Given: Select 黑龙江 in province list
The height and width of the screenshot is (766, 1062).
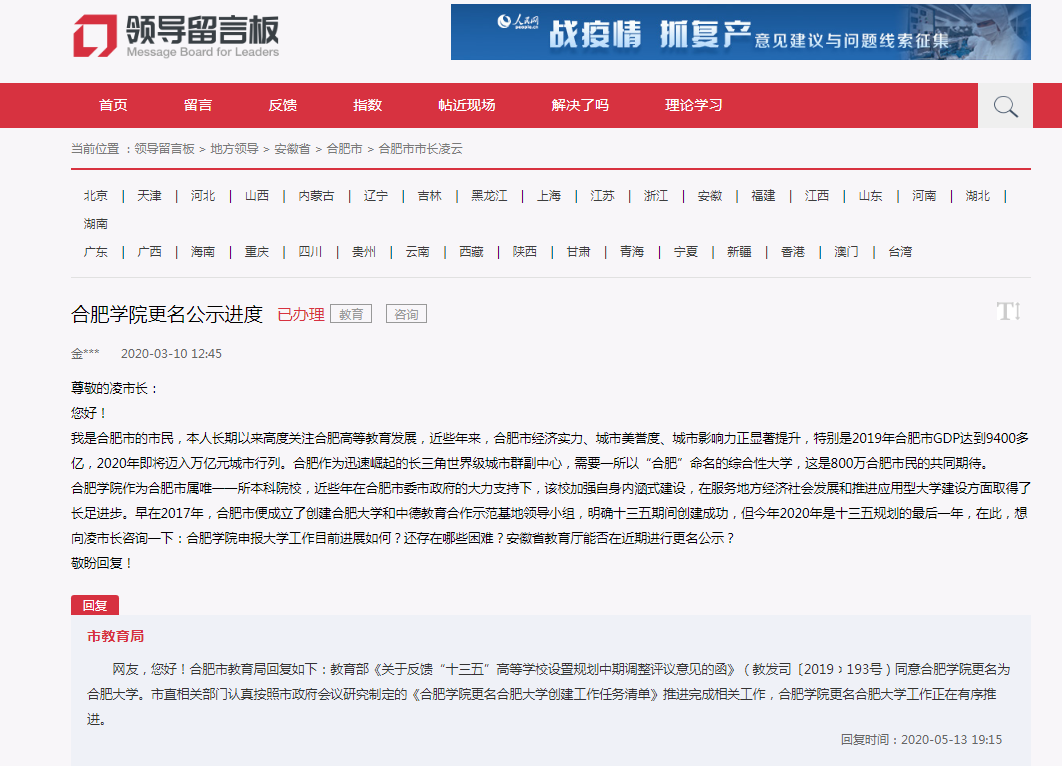Looking at the screenshot, I should click(x=489, y=196).
